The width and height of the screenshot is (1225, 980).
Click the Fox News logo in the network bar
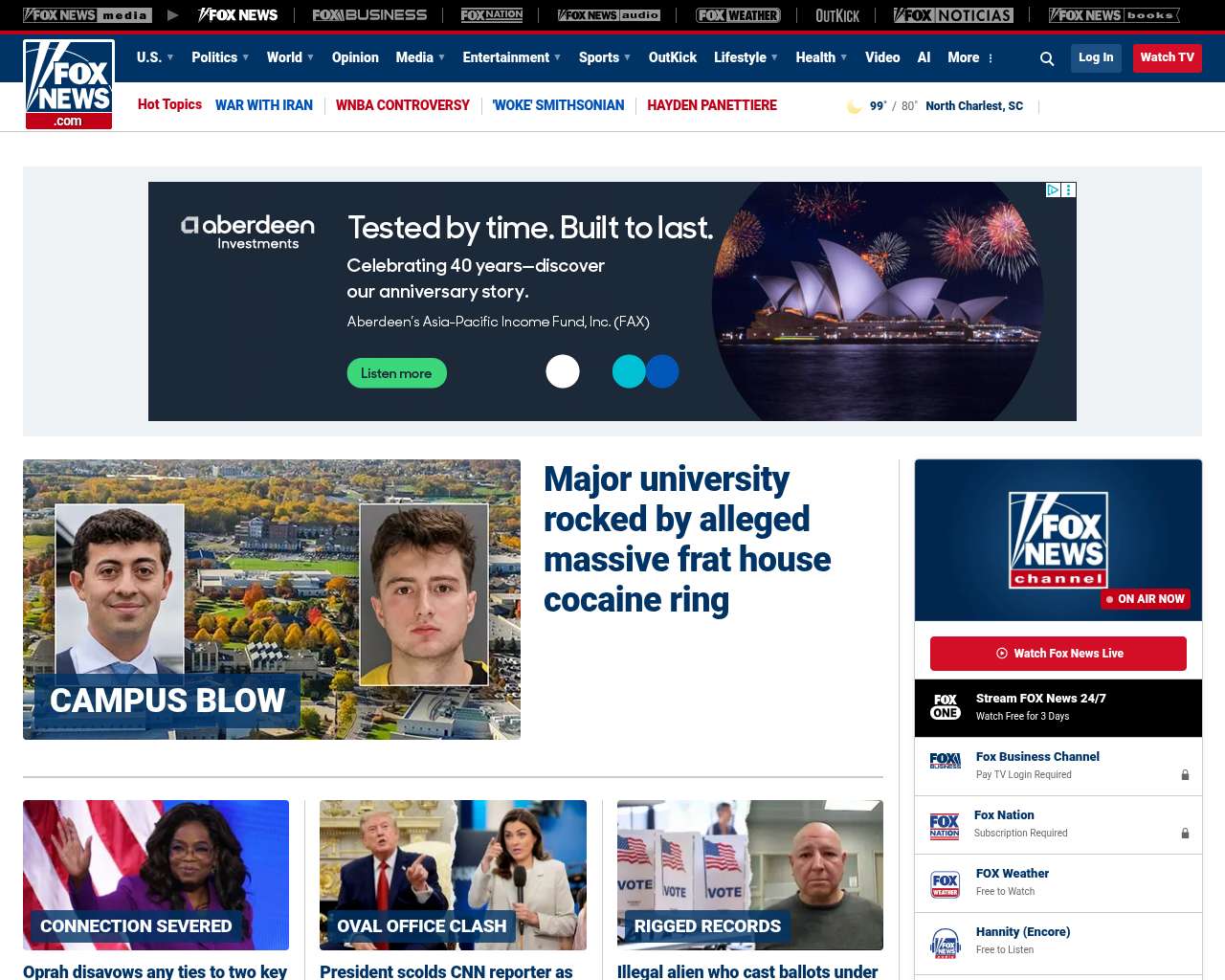pyautogui.click(x=237, y=15)
